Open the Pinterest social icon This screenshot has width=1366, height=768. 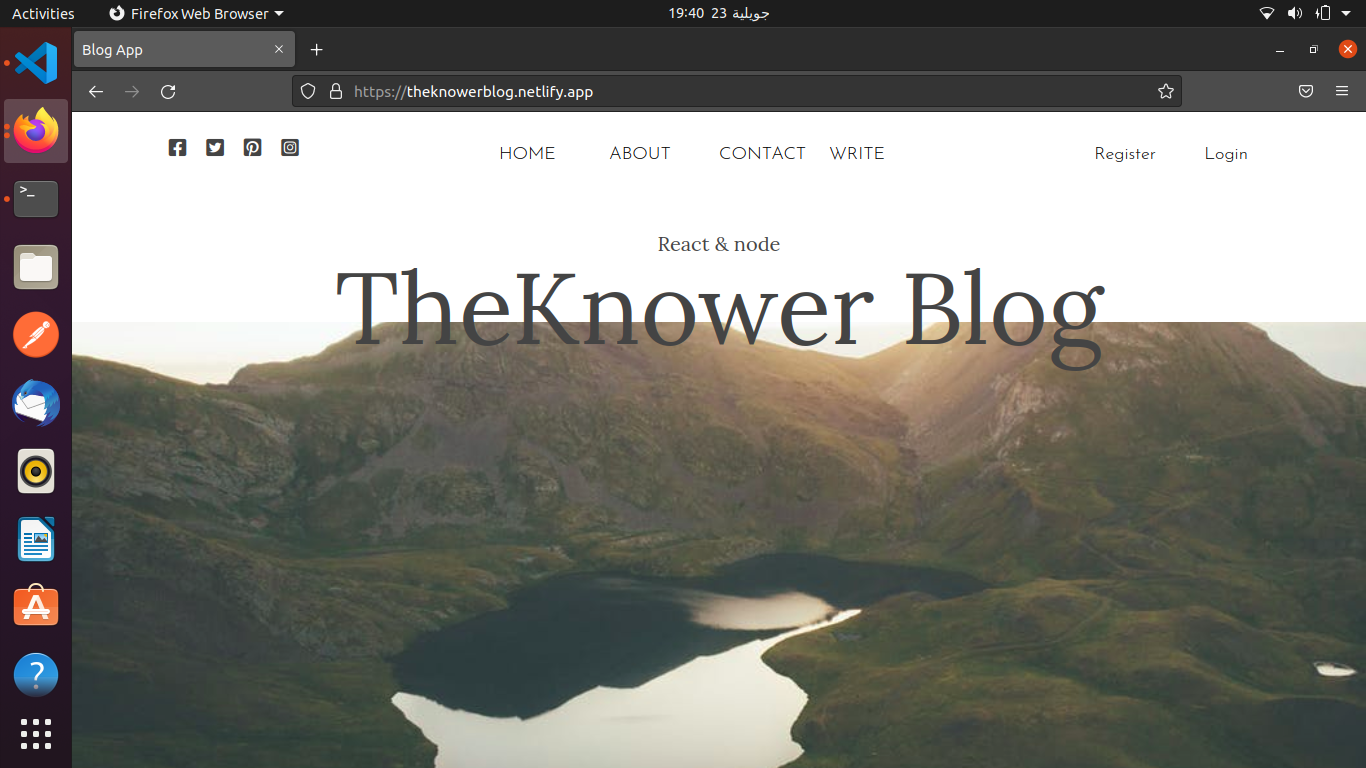(252, 148)
